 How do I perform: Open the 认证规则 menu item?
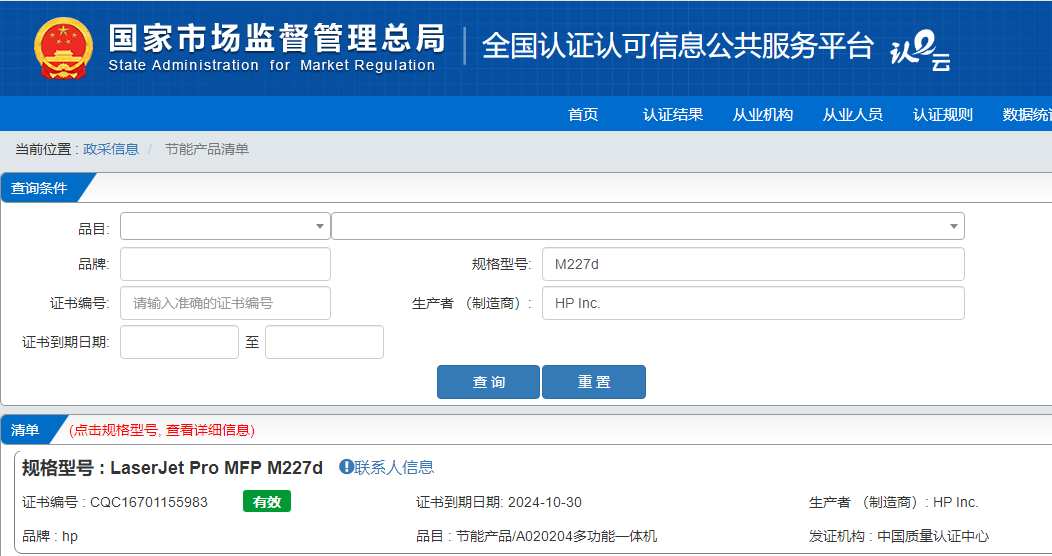point(943,115)
